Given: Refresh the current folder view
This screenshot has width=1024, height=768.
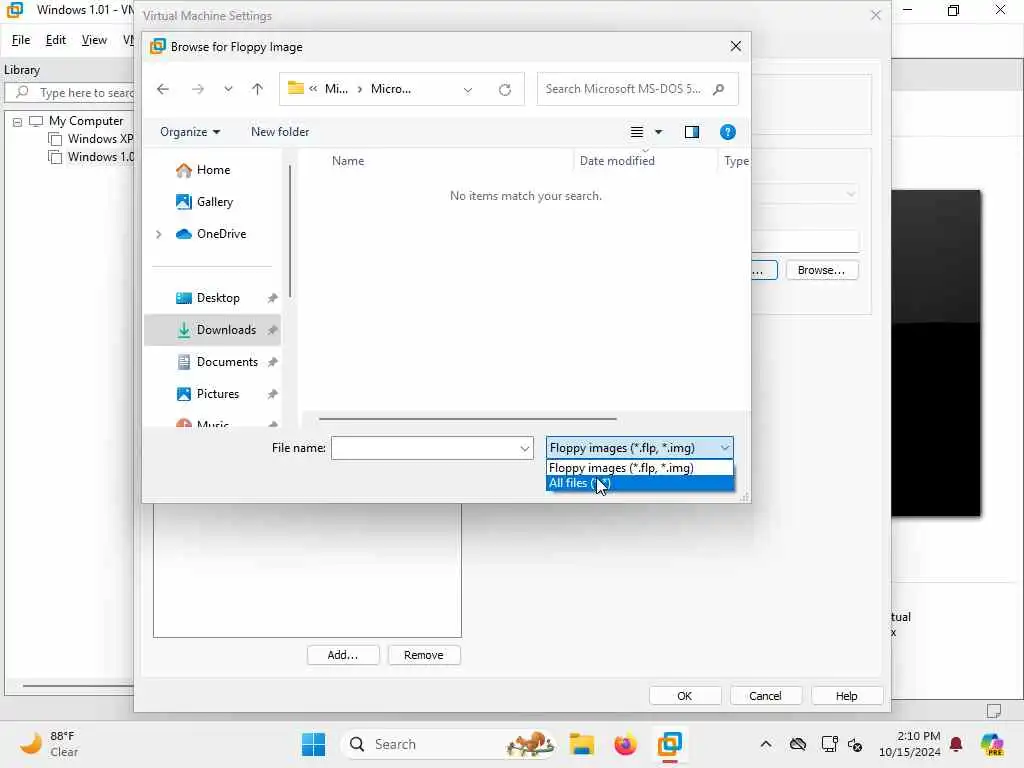Looking at the screenshot, I should coord(505,89).
